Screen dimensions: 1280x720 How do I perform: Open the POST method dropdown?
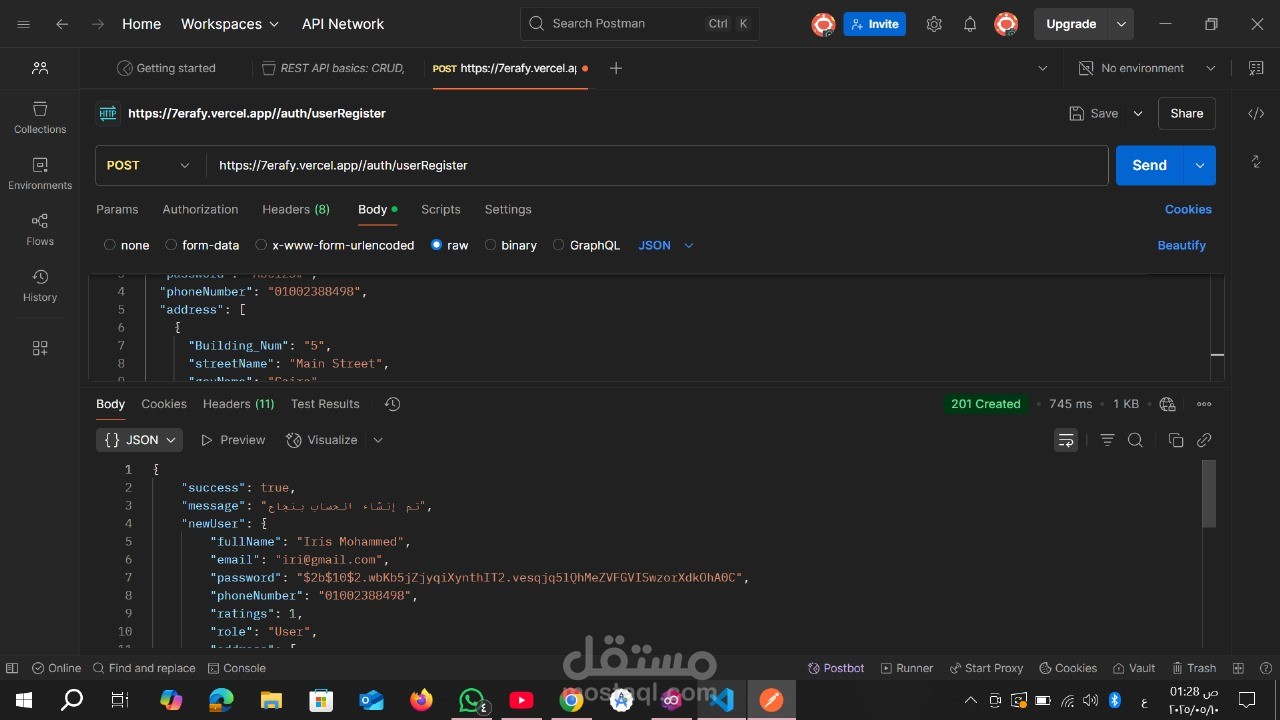click(147, 165)
